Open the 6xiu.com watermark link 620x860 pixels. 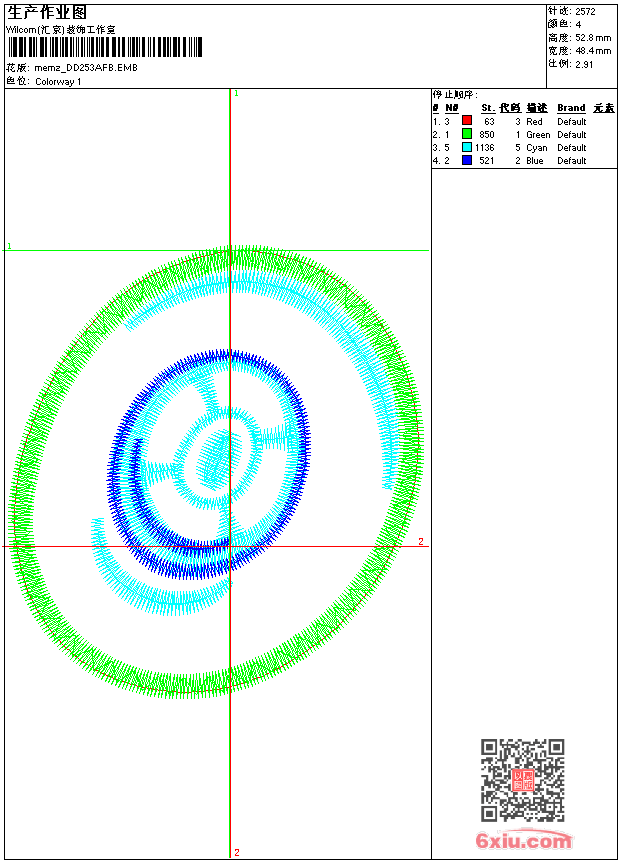tap(523, 841)
